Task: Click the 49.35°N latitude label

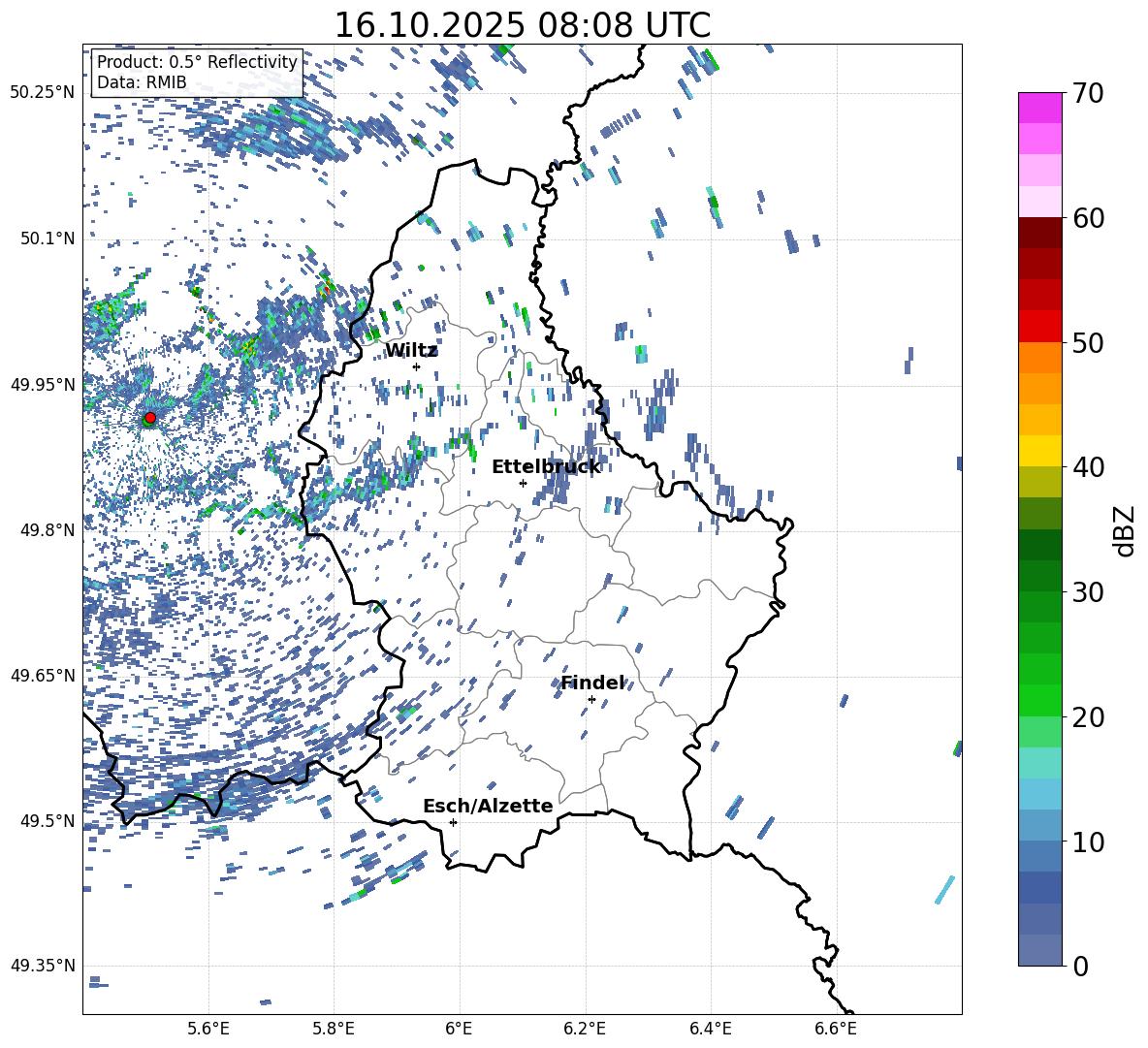Action: pos(43,966)
